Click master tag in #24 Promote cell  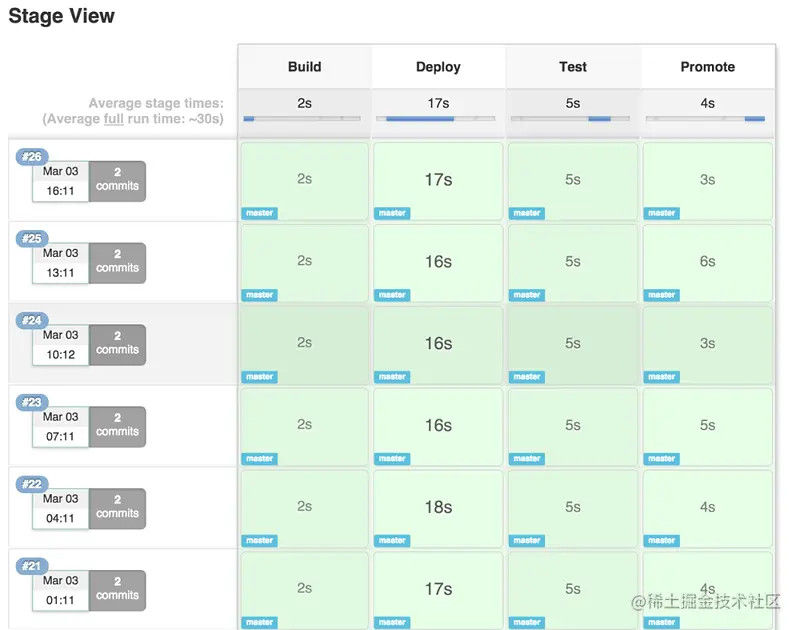[661, 377]
